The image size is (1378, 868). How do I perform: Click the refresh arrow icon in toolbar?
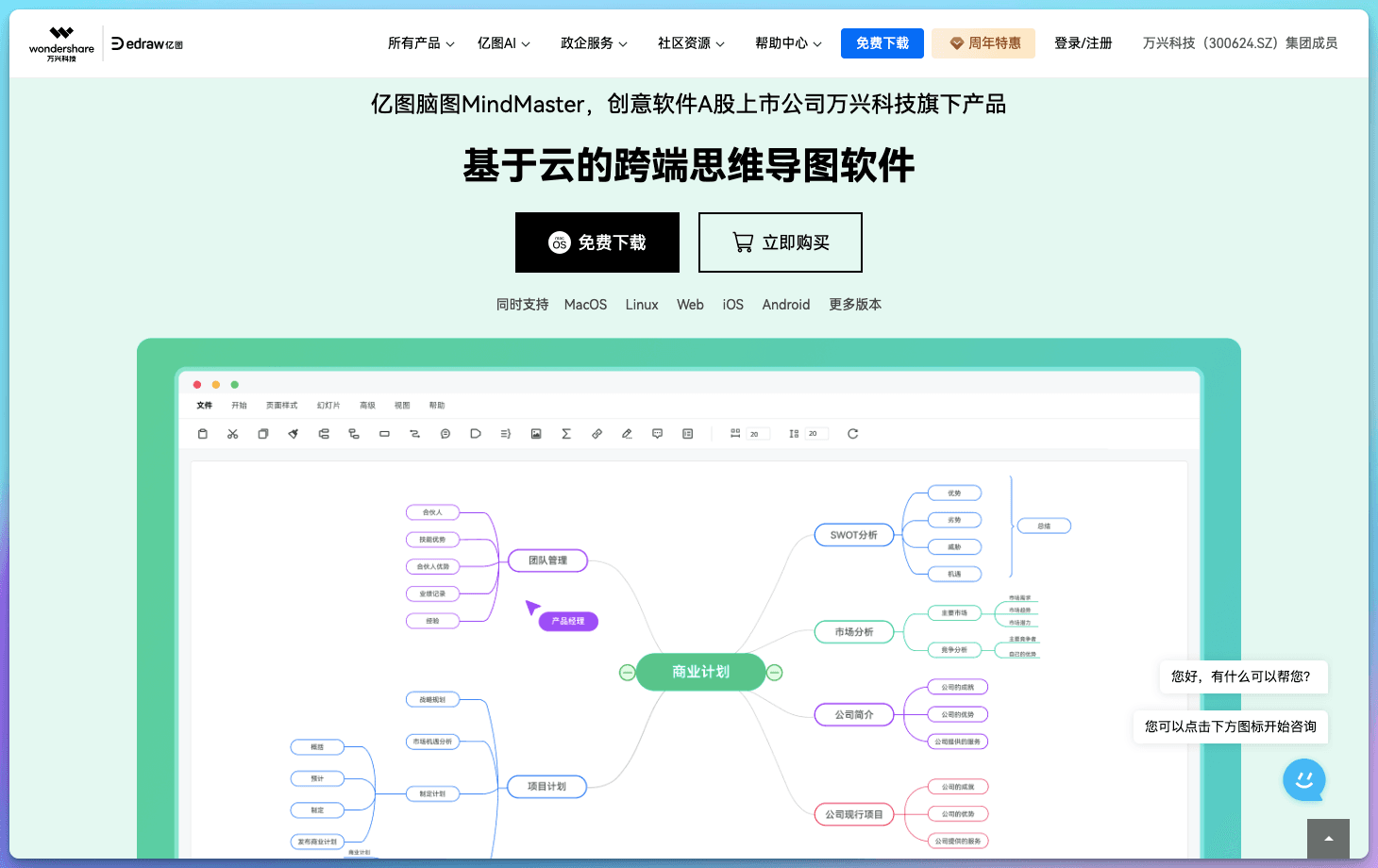pos(852,434)
